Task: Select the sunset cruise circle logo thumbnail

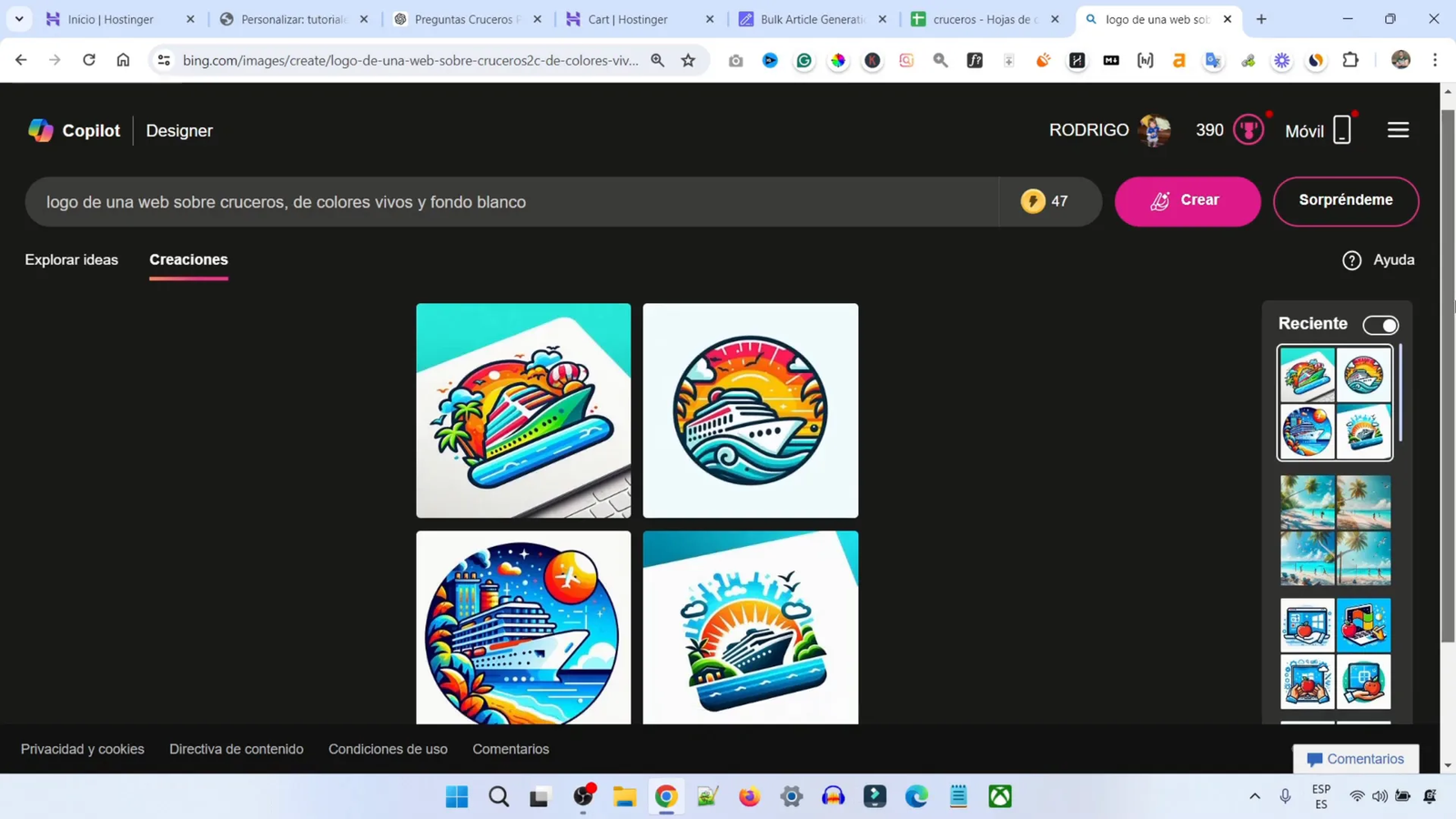Action: [750, 410]
